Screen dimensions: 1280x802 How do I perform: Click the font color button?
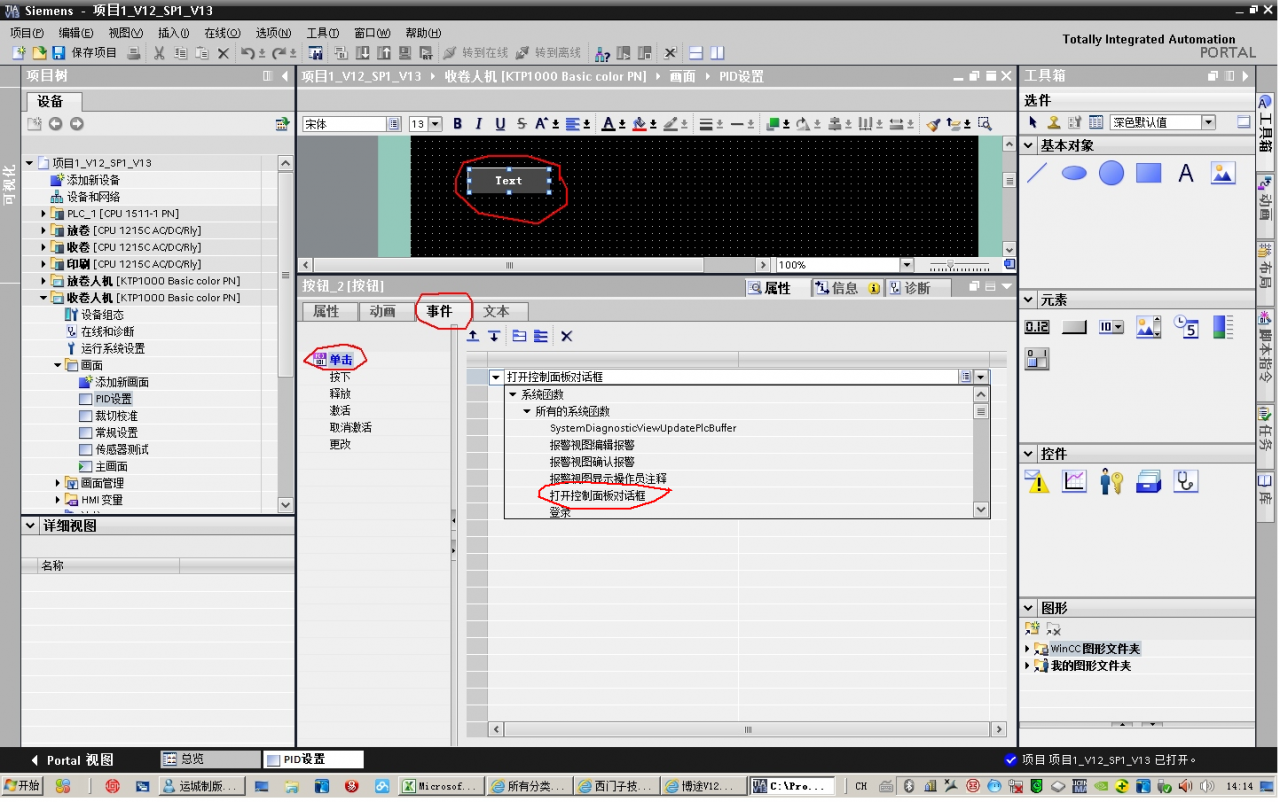(x=607, y=124)
